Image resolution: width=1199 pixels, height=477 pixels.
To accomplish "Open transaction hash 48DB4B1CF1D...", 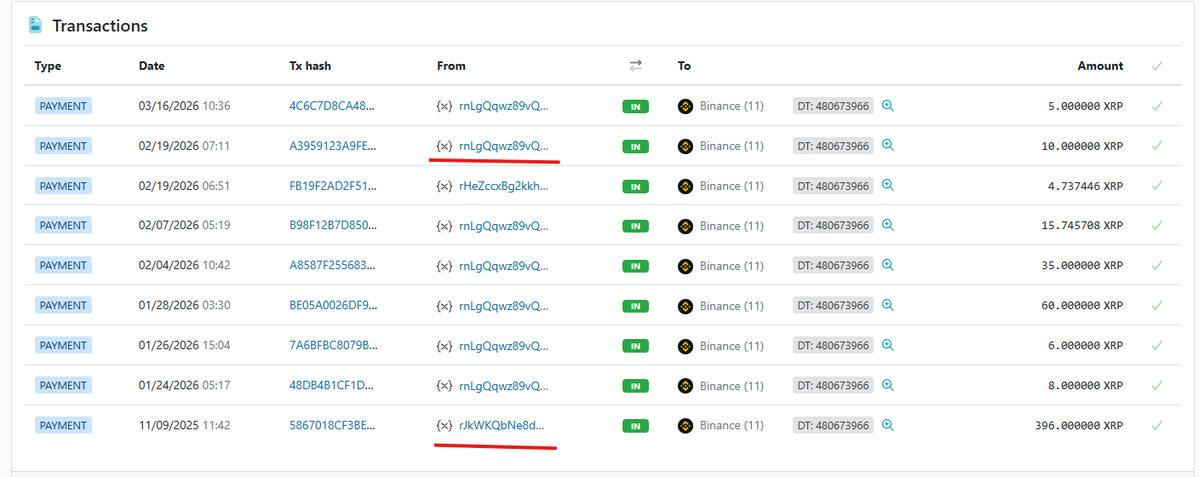I will point(333,385).
